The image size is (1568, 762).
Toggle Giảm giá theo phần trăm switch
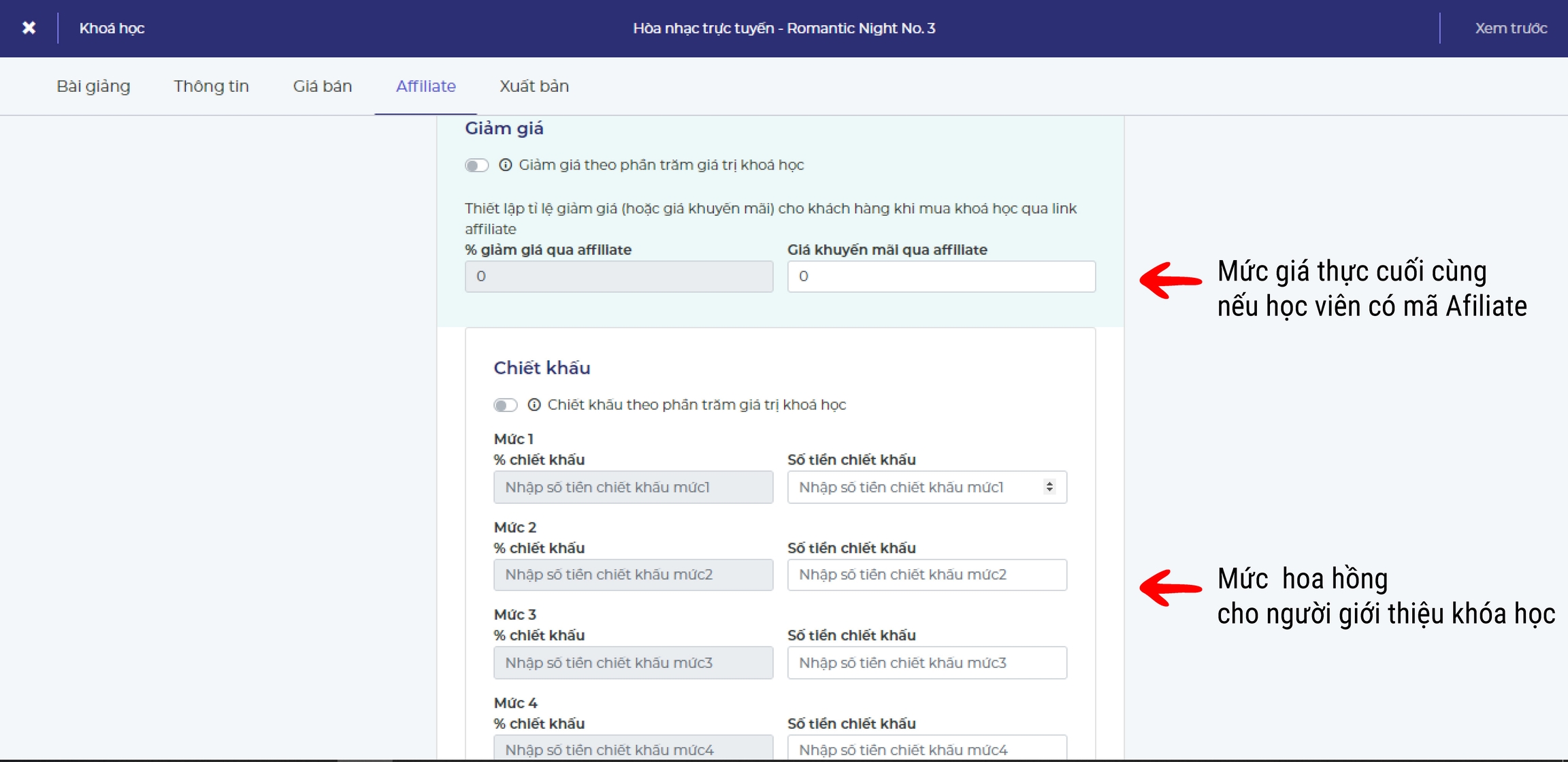476,165
